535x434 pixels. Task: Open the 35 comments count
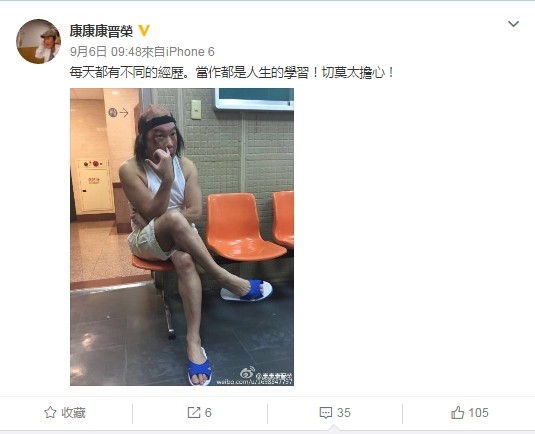click(344, 413)
